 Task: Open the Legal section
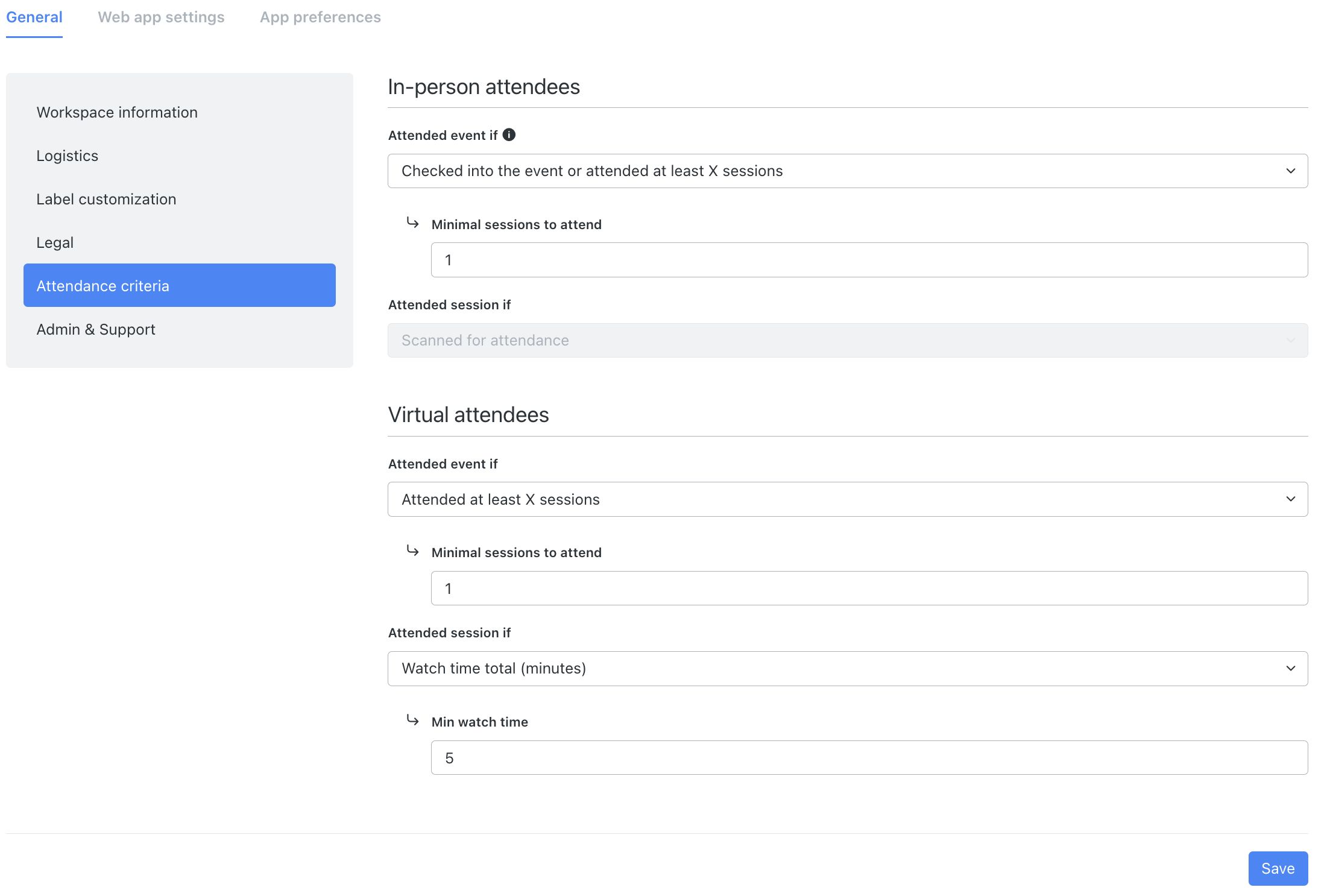click(180, 242)
